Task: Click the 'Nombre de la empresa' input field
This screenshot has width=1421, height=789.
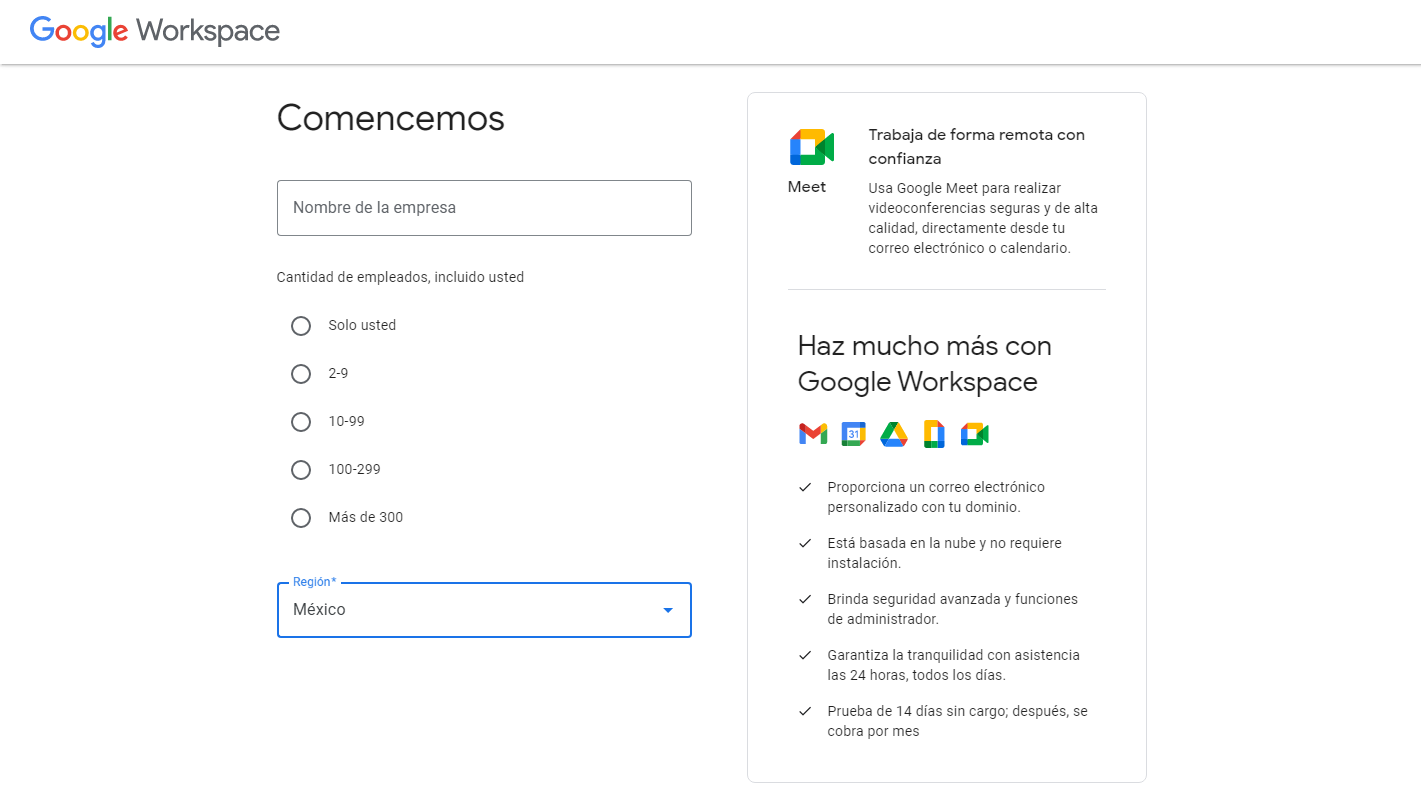Action: [484, 208]
